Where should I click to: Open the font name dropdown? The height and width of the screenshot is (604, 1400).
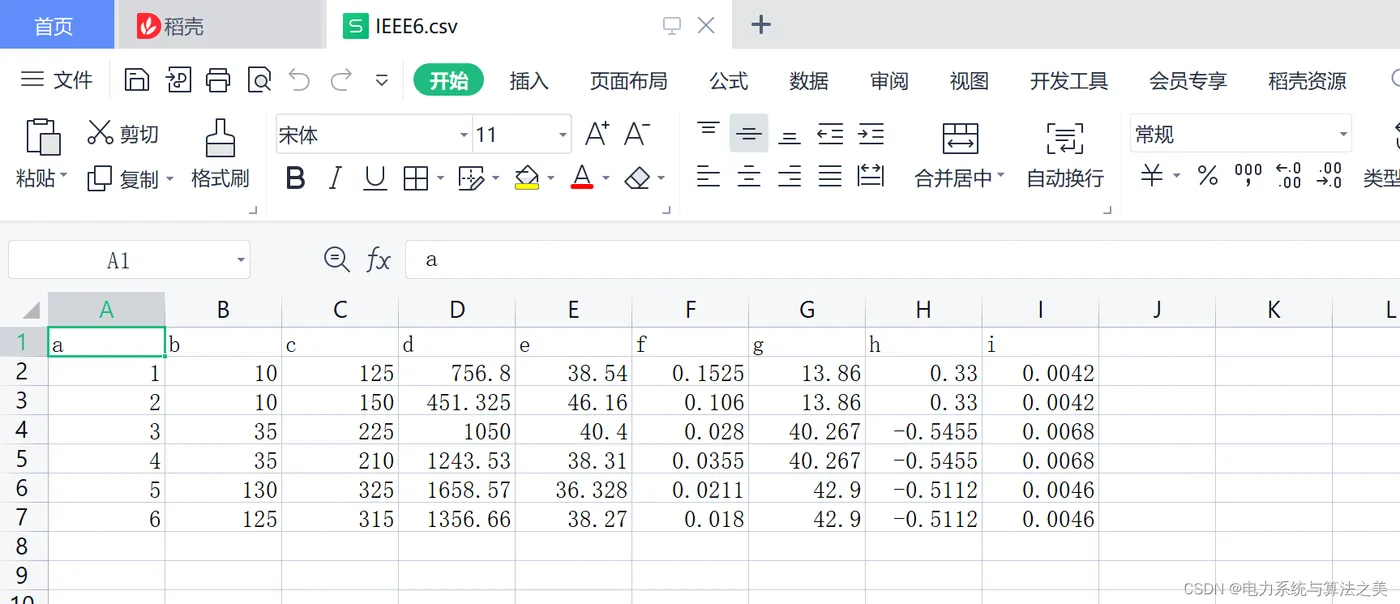(x=464, y=135)
